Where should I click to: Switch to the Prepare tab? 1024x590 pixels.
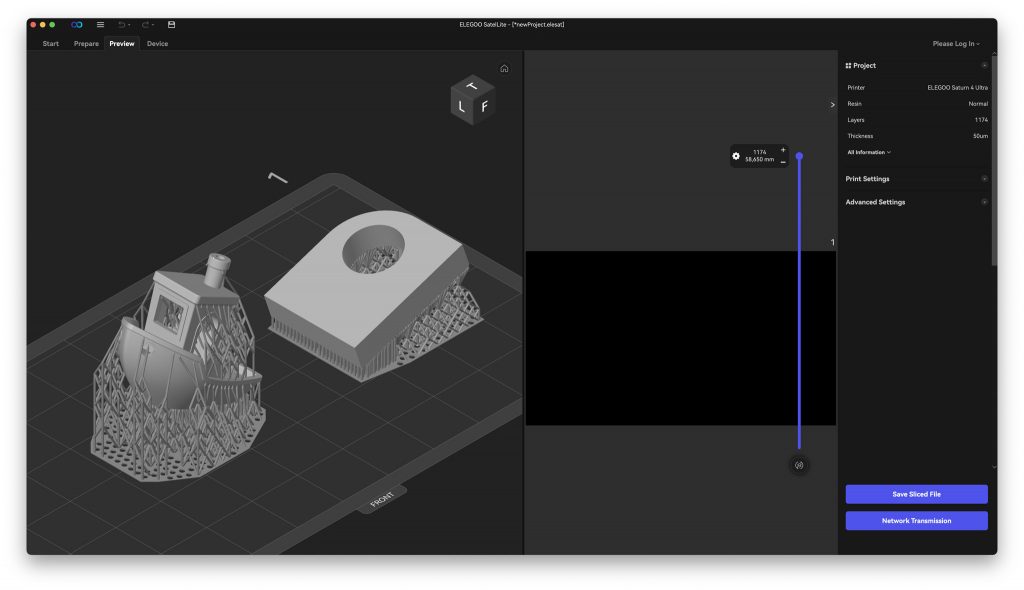coord(86,44)
